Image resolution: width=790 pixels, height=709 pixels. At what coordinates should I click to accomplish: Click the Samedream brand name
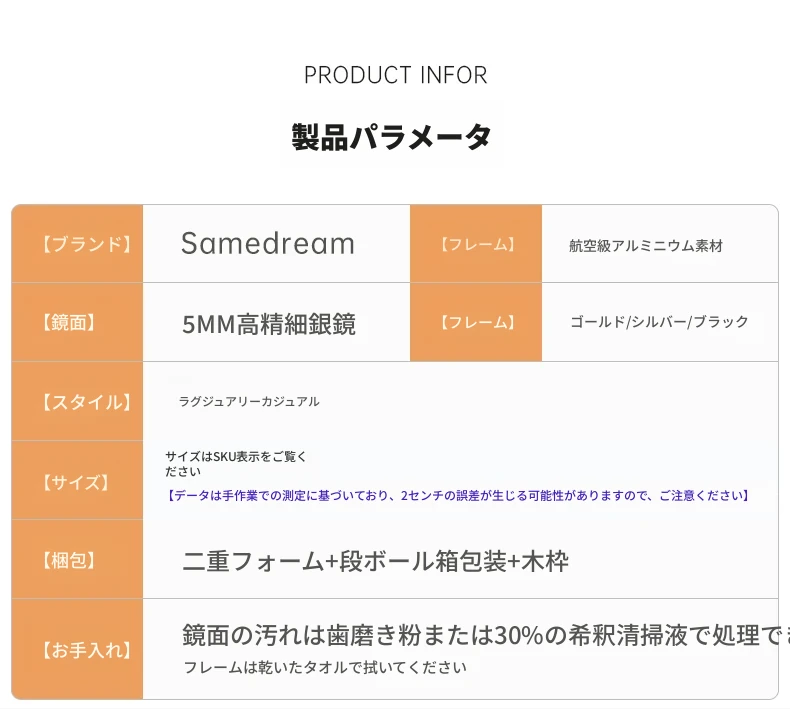pos(268,243)
